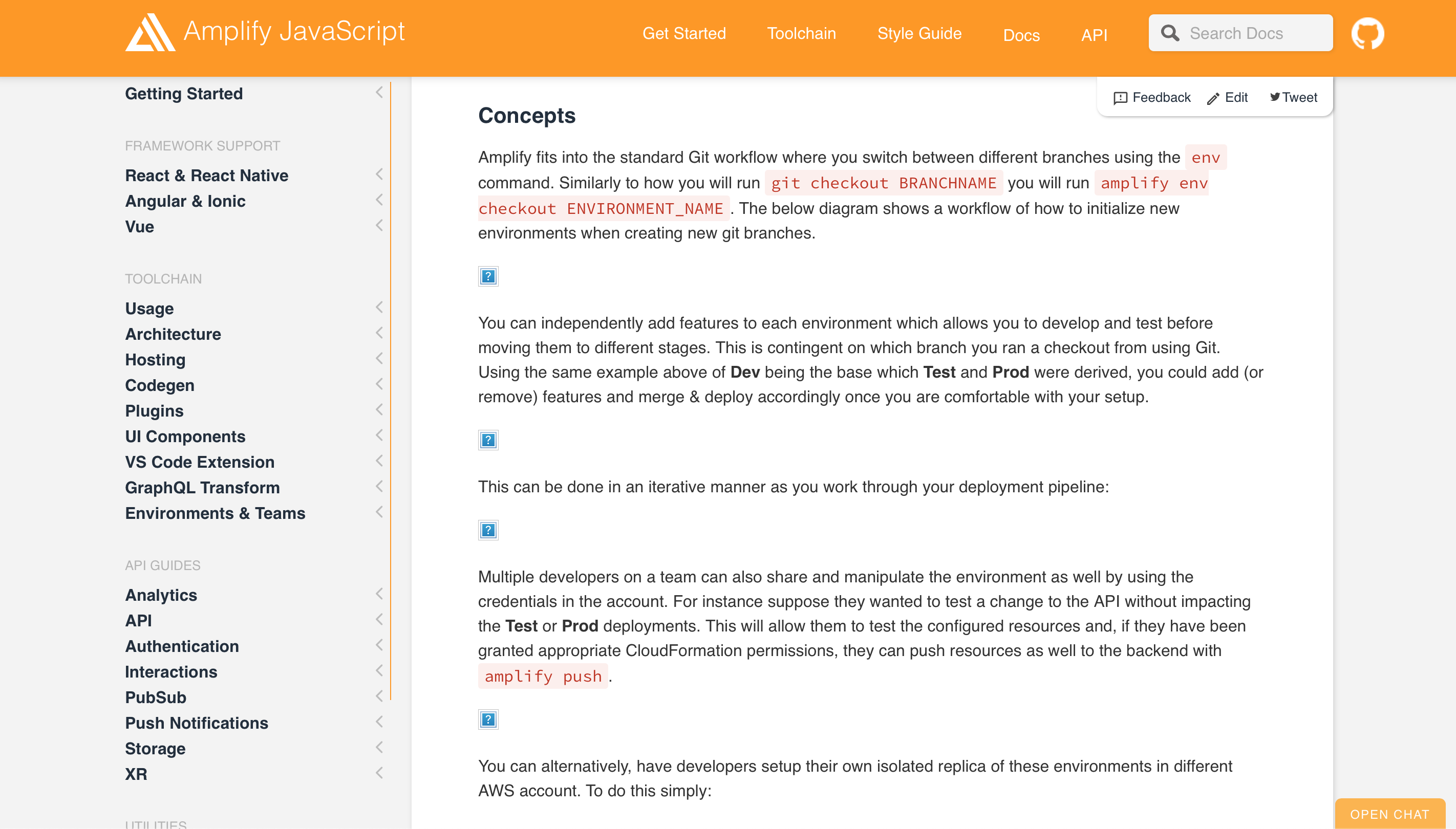Open the Toolchain page

tap(802, 33)
